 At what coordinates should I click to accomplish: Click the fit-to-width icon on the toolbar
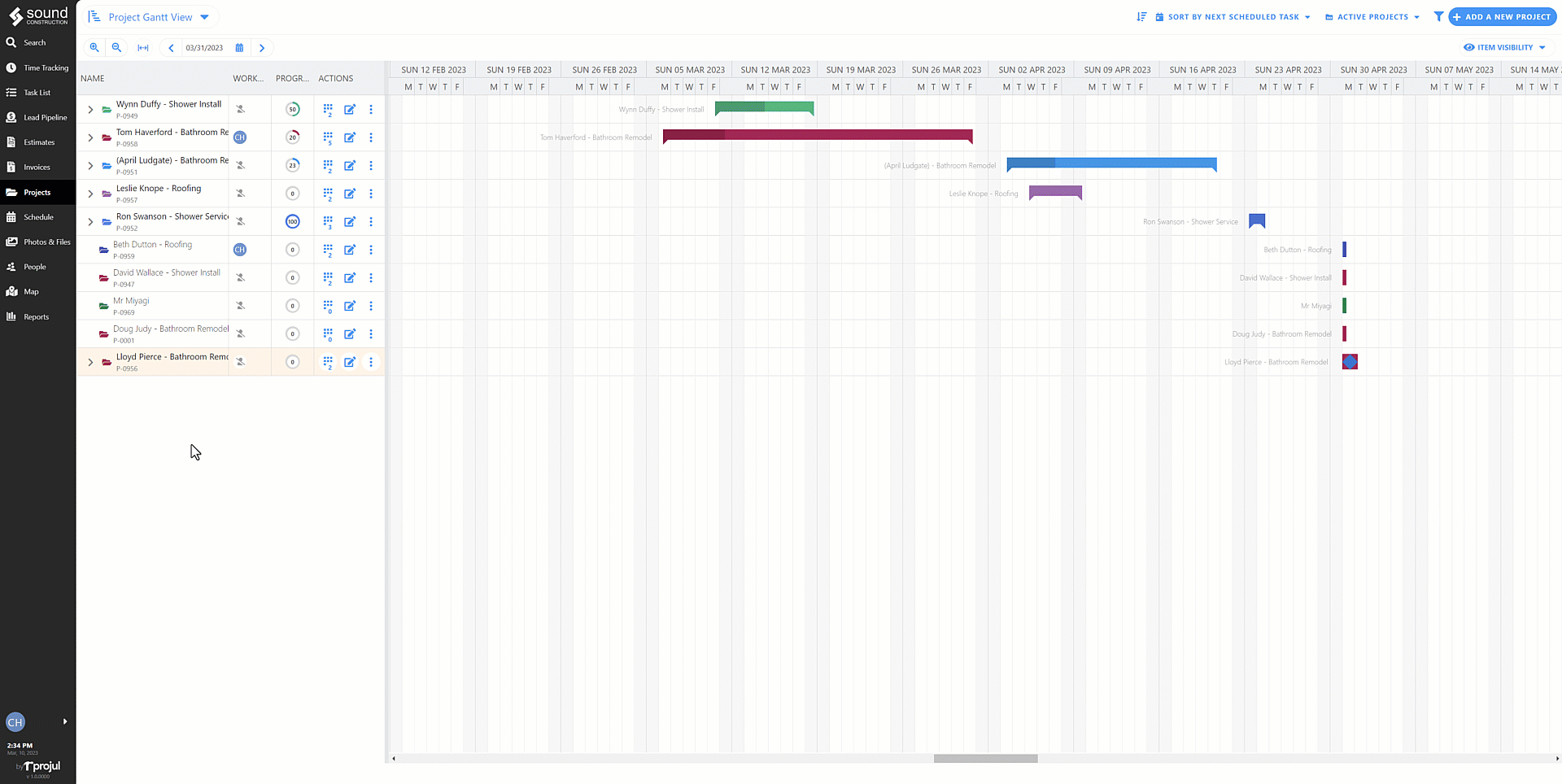143,47
